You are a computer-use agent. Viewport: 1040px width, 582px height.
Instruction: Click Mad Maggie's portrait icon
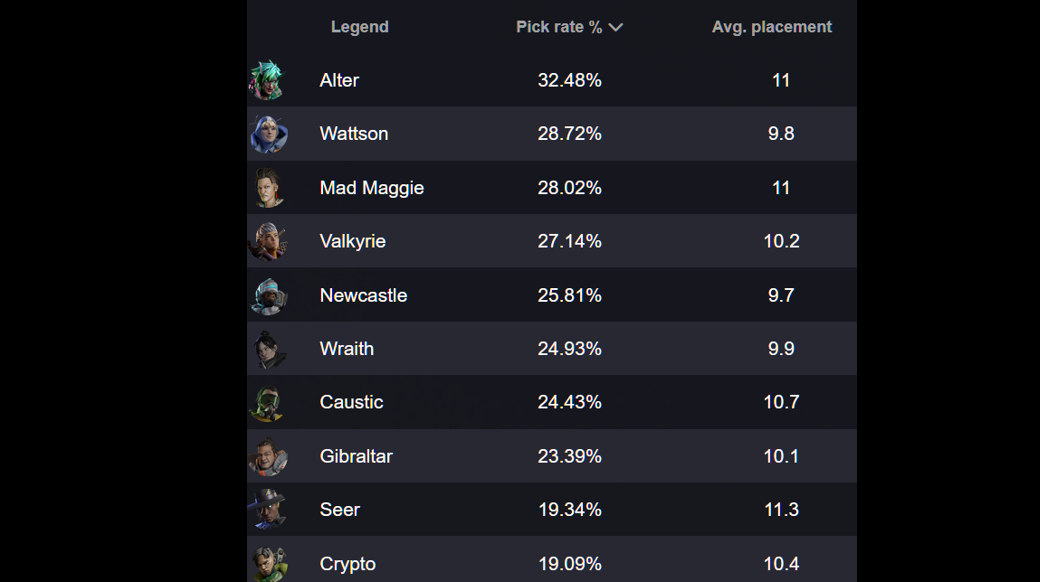(x=268, y=188)
